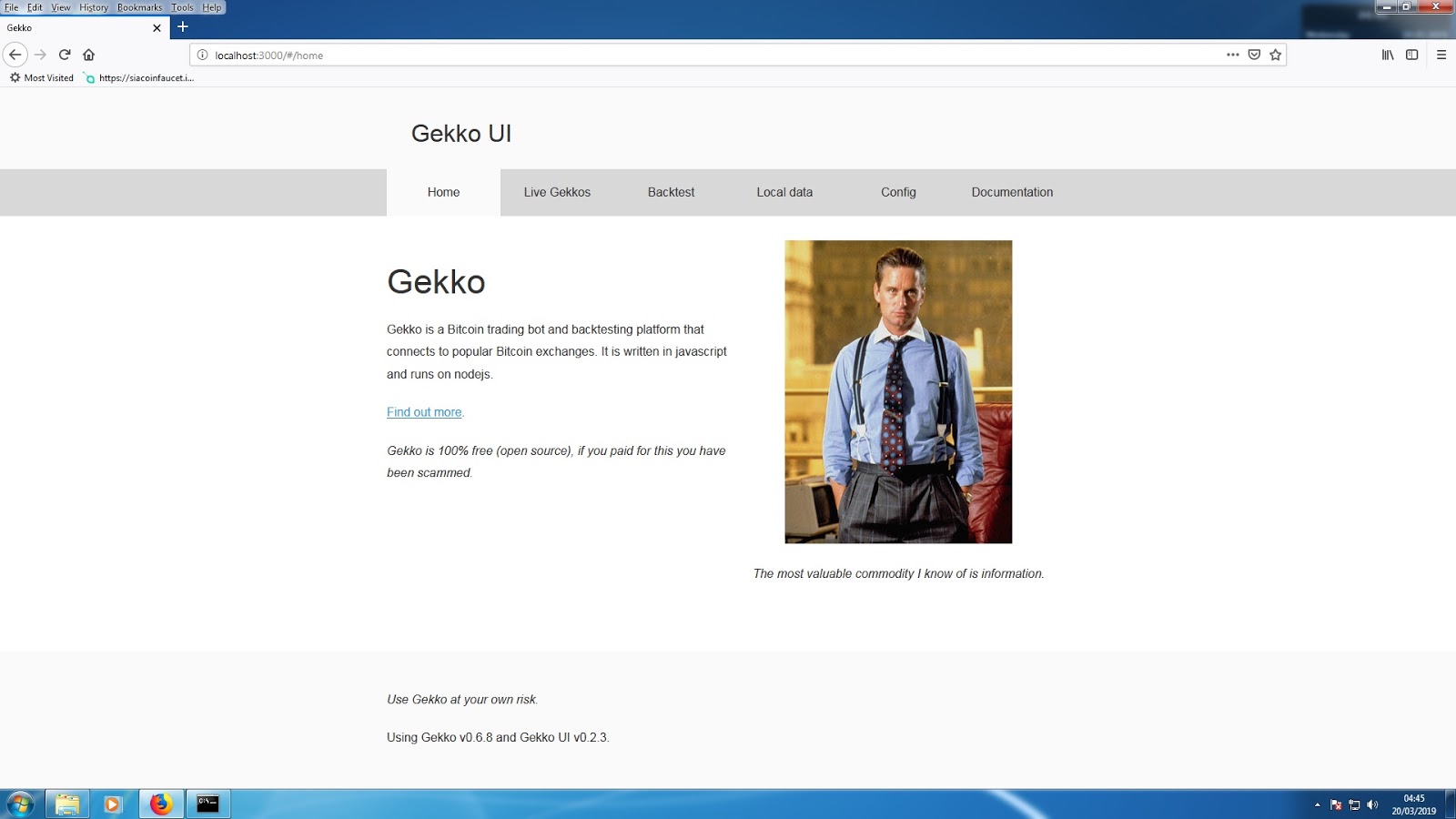
Task: Select the Gekko browser tab
Action: (x=84, y=28)
